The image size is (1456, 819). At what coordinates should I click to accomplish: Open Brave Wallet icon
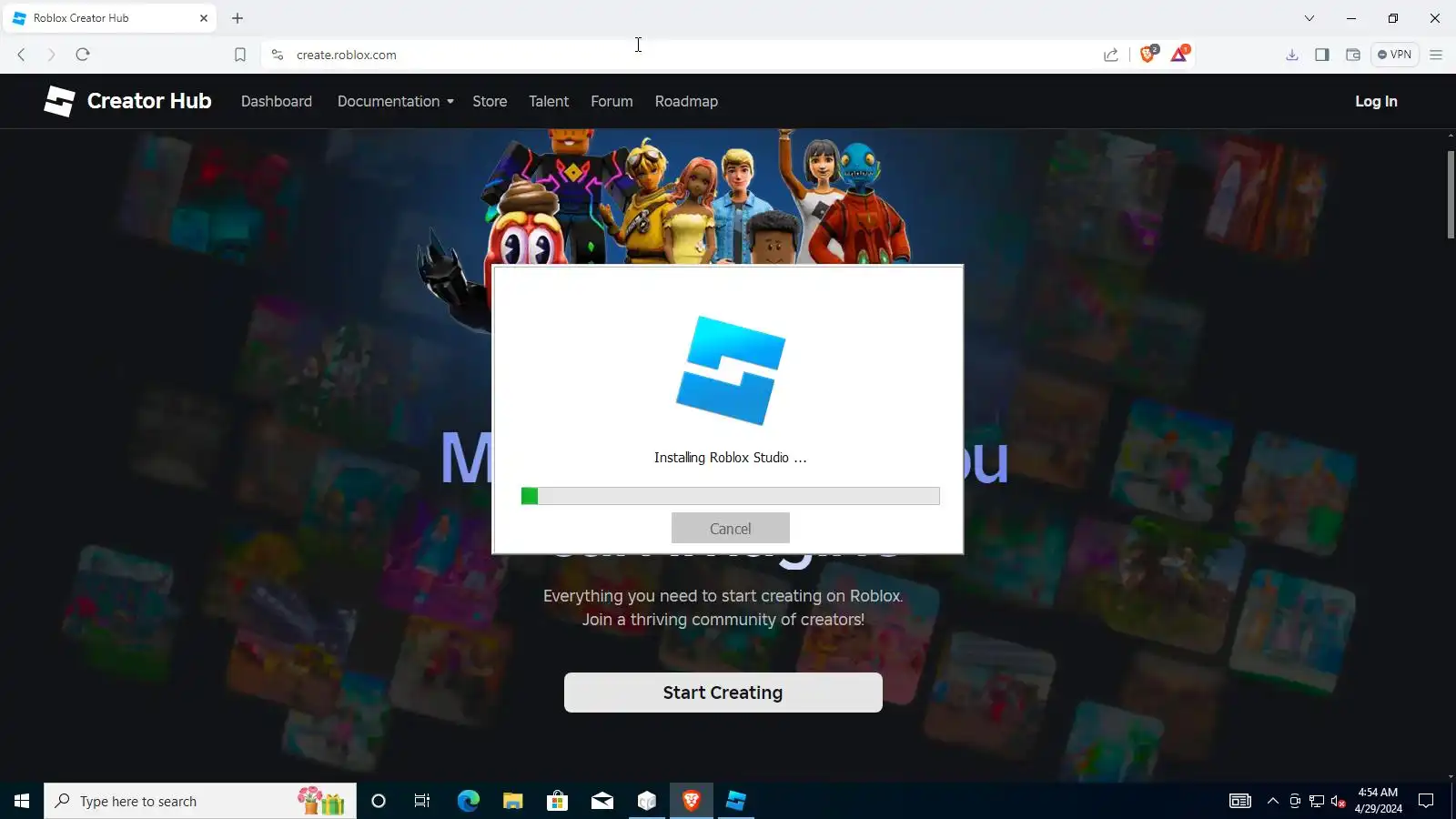pyautogui.click(x=1353, y=55)
